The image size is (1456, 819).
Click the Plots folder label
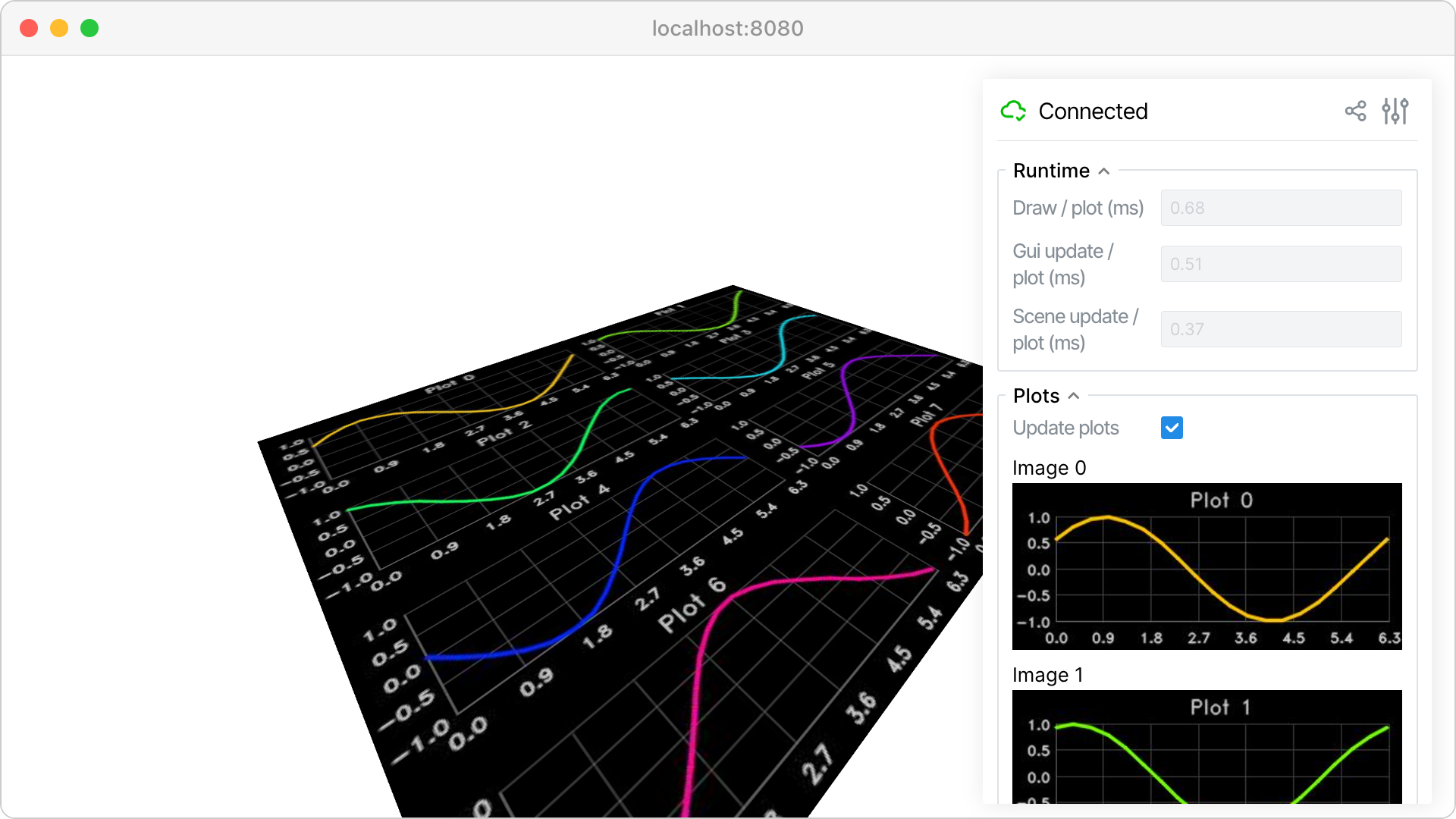coord(1036,396)
